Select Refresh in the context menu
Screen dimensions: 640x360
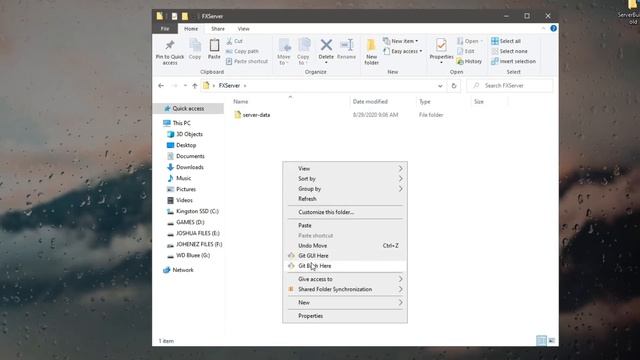click(x=345, y=199)
